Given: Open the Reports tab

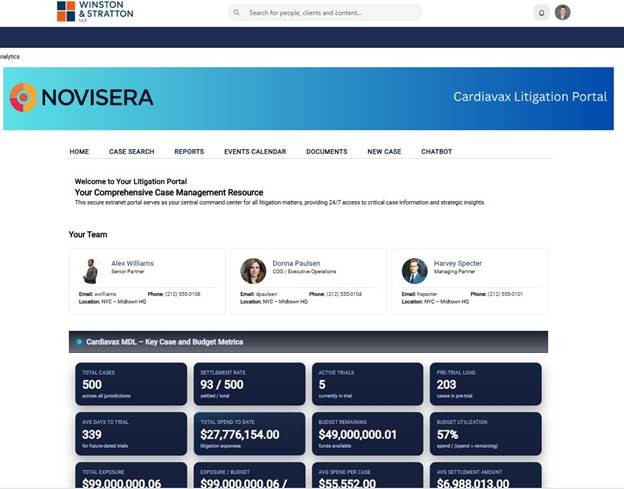Looking at the screenshot, I should 189,152.
